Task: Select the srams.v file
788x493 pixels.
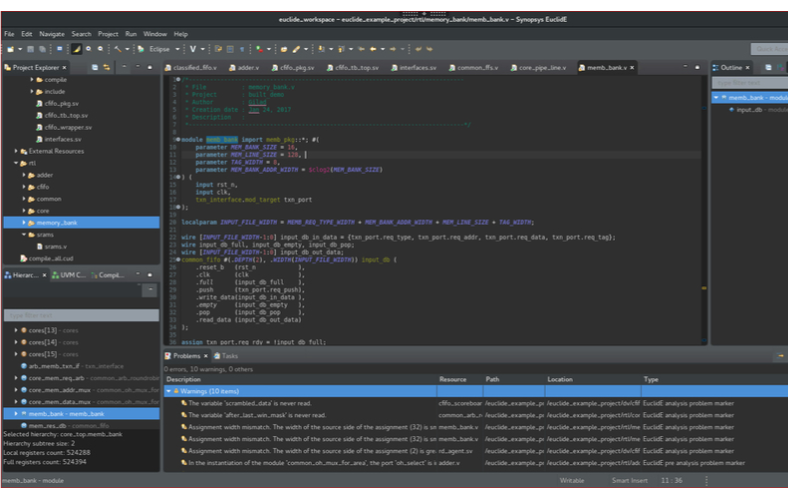Action: click(51, 247)
